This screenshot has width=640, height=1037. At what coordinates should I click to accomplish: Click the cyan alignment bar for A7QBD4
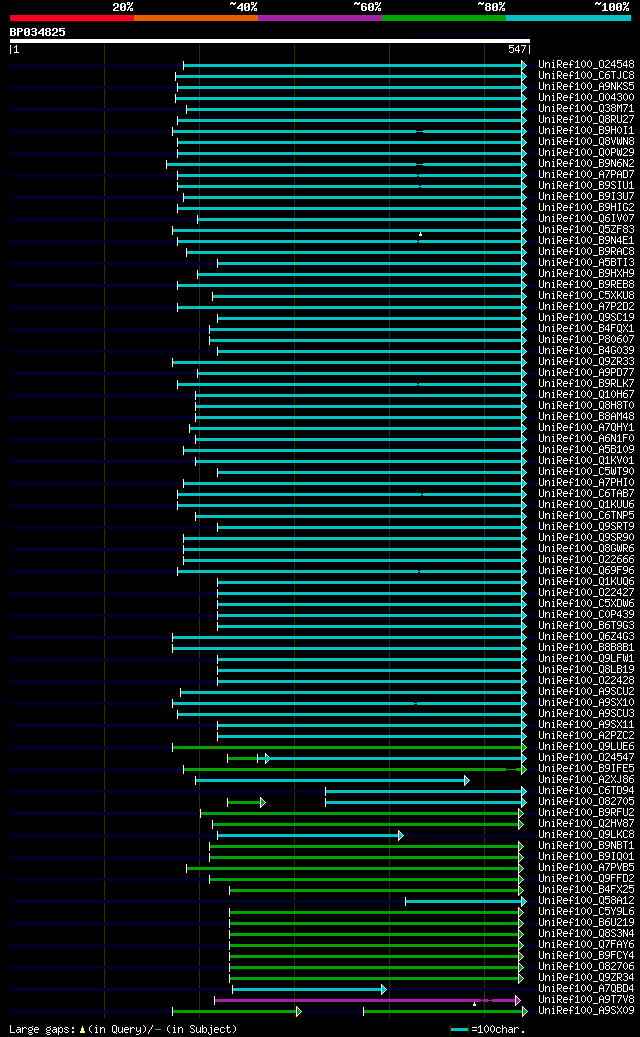[309, 989]
